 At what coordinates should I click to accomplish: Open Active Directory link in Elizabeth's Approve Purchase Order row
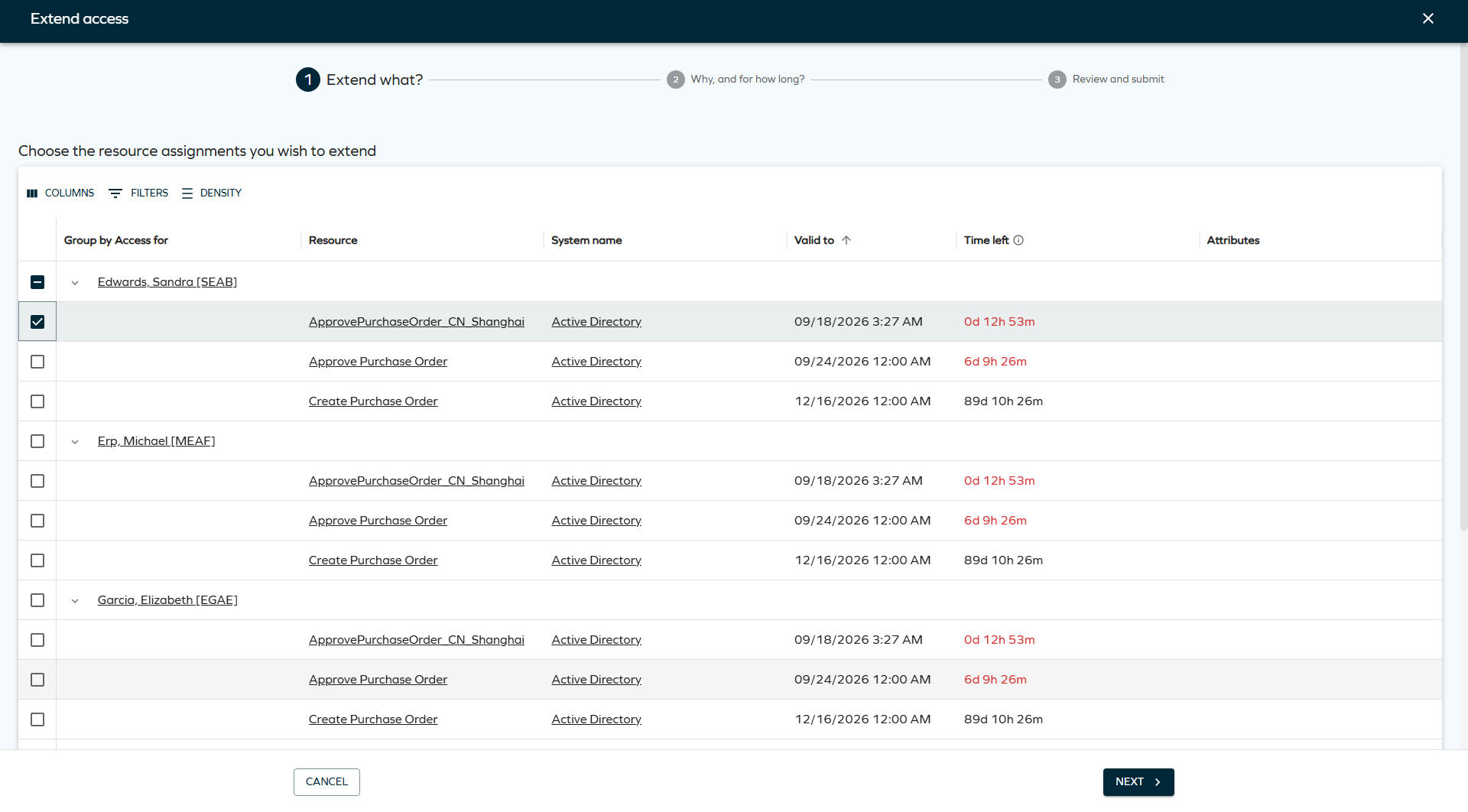coord(596,680)
